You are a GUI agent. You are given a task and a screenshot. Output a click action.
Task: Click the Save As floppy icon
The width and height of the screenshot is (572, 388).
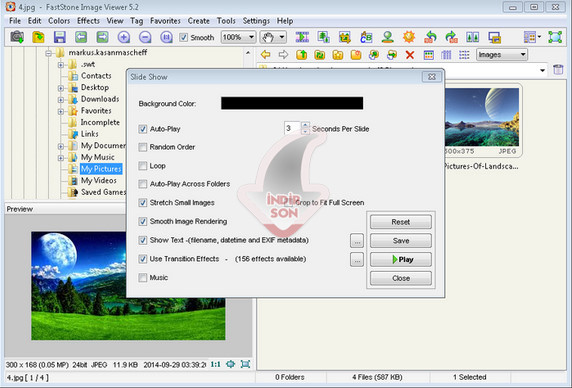[59, 37]
